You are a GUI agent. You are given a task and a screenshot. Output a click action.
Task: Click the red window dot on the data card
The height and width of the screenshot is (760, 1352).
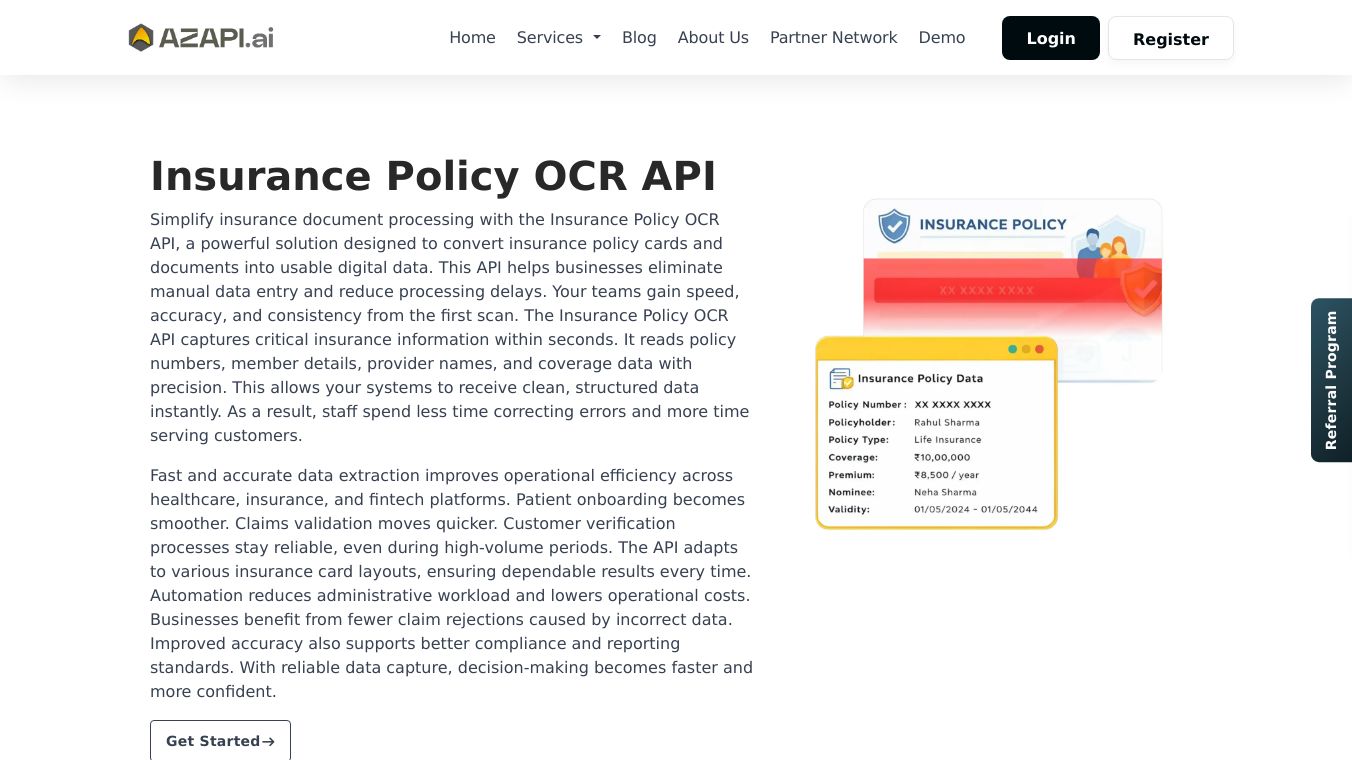[1039, 349]
